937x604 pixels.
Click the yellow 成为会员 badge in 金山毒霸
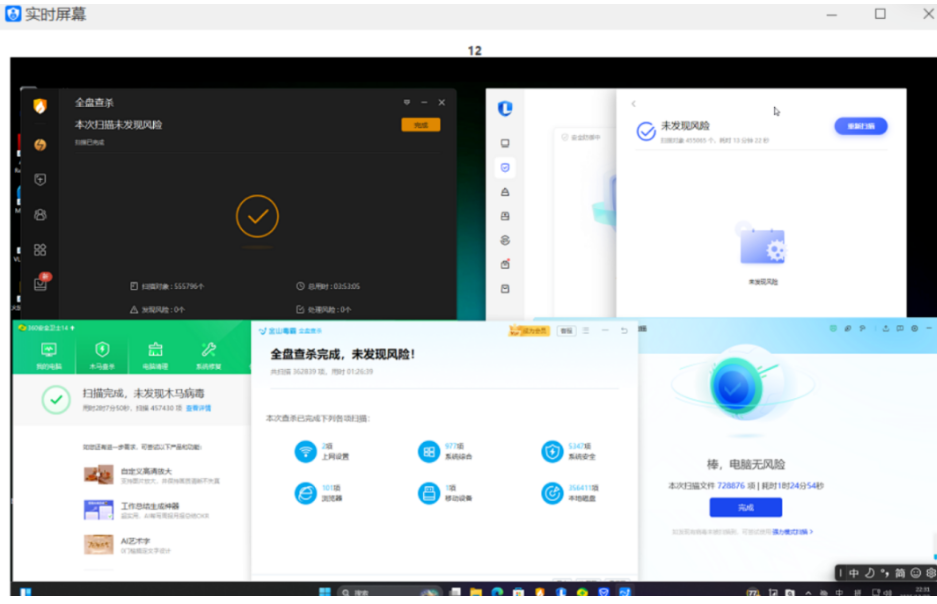(x=528, y=330)
